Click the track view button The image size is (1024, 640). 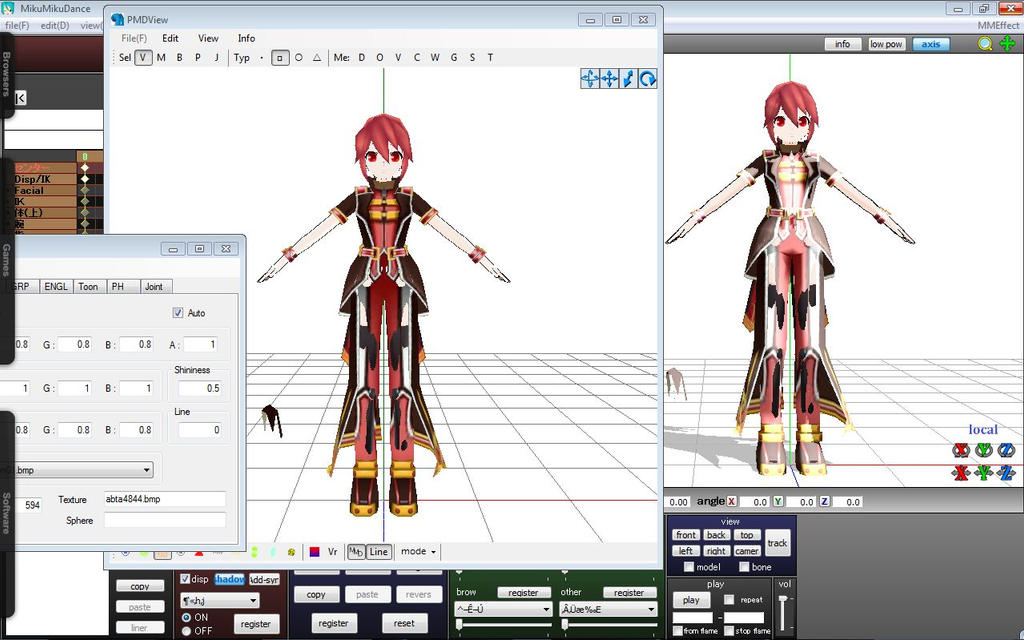pyautogui.click(x=777, y=543)
